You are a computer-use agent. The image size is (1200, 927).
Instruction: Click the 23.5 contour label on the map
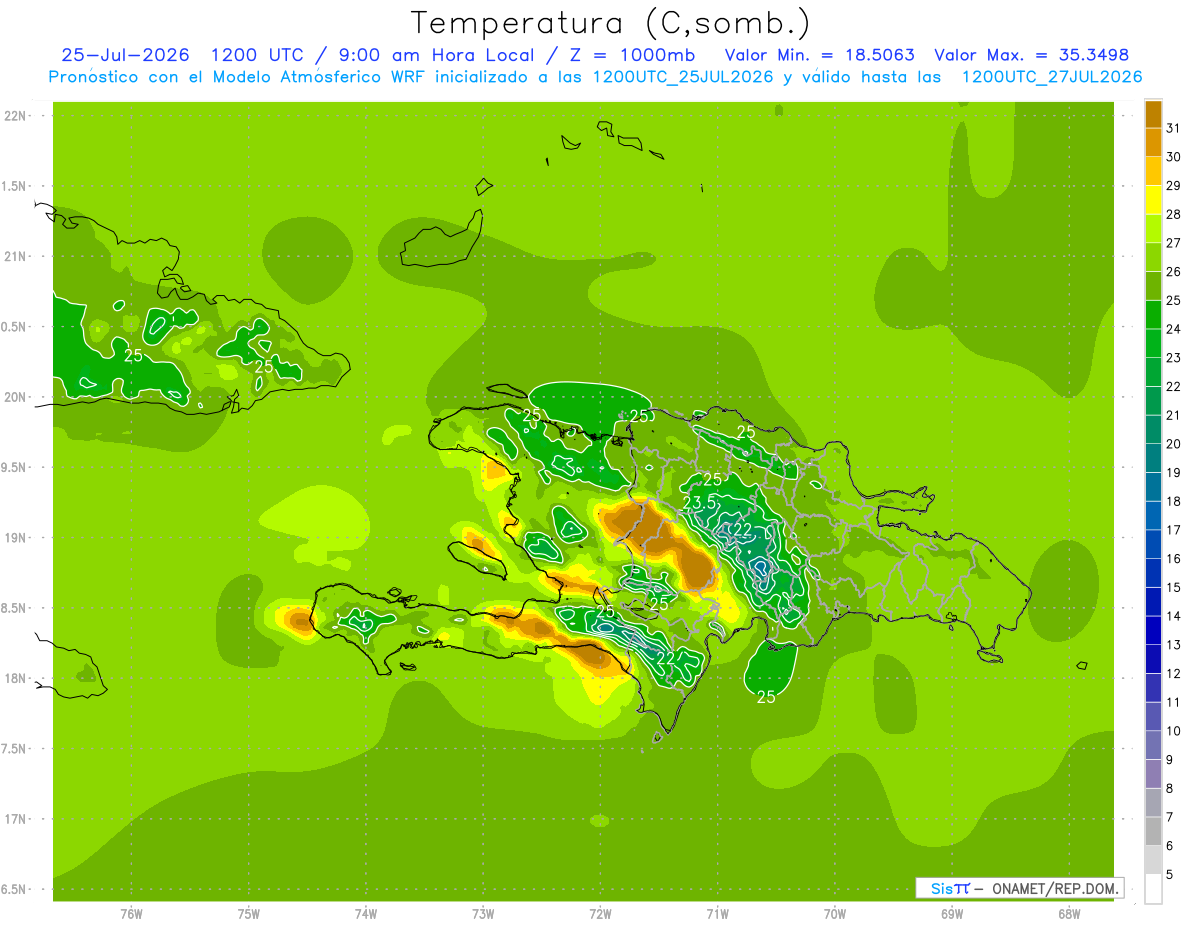(699, 502)
